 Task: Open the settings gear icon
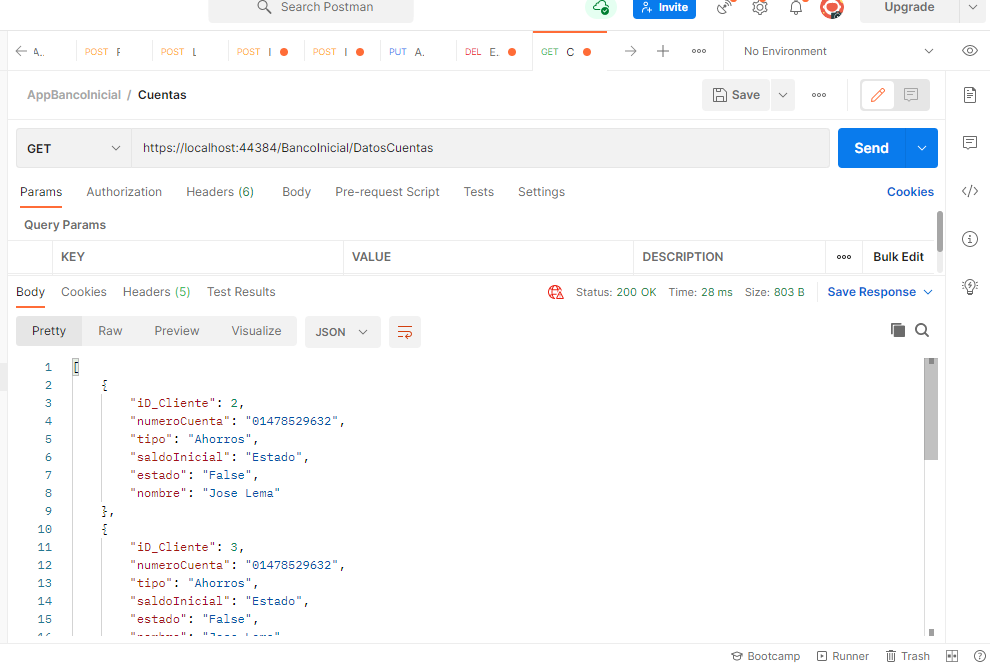click(x=760, y=8)
